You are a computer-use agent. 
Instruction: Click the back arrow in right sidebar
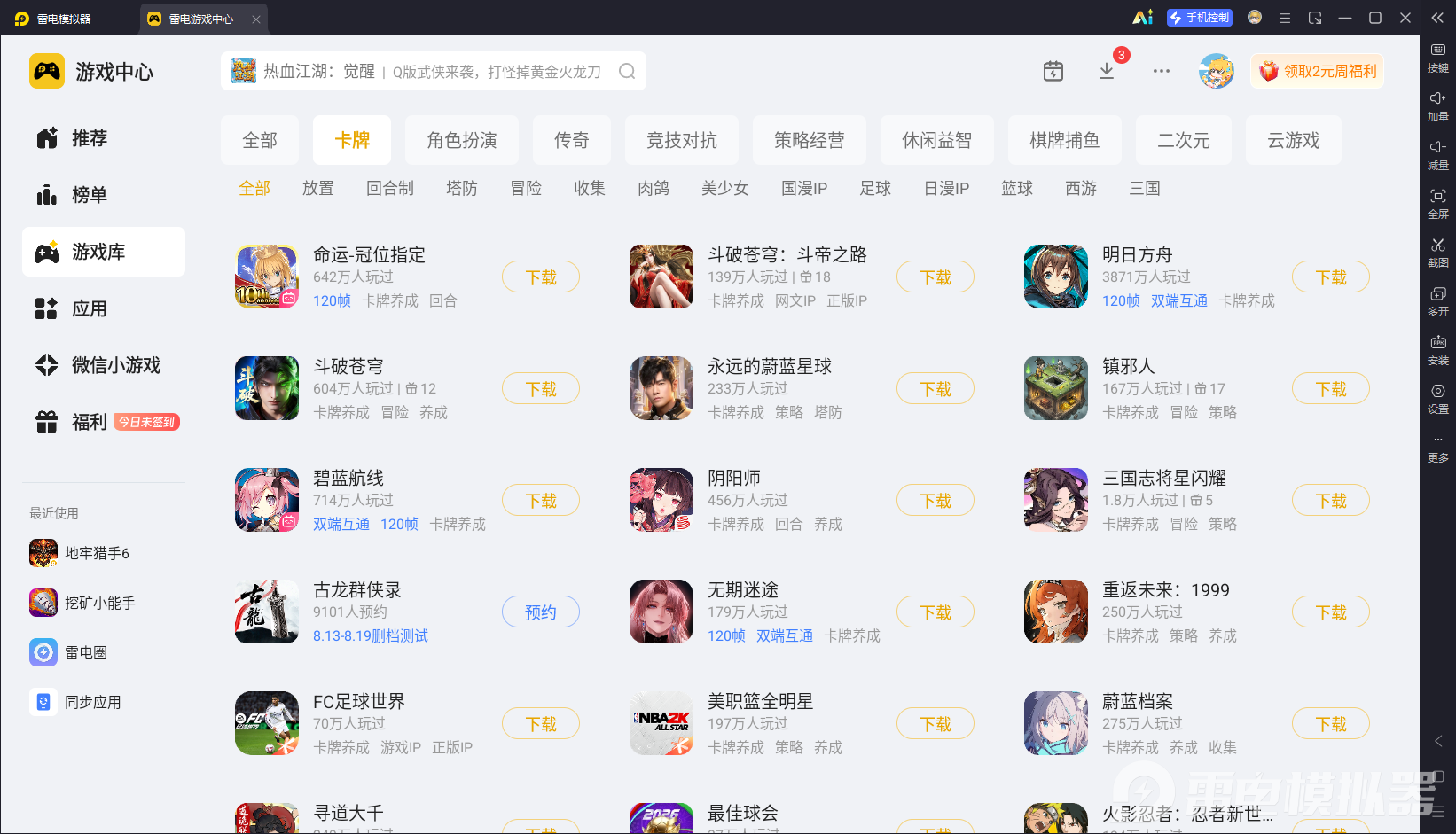(x=1438, y=741)
